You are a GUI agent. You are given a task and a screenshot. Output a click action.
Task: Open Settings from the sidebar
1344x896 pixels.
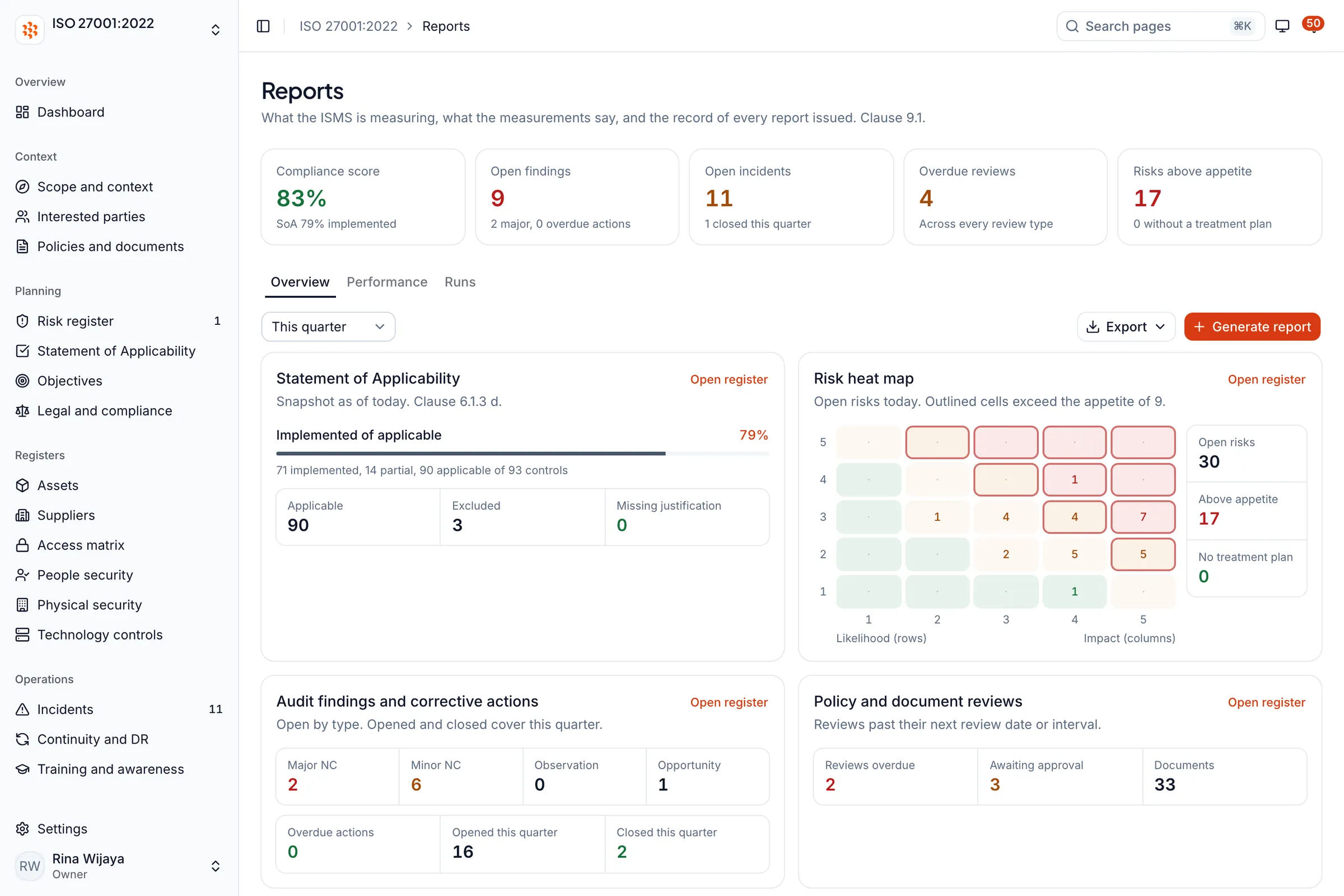tap(119, 829)
